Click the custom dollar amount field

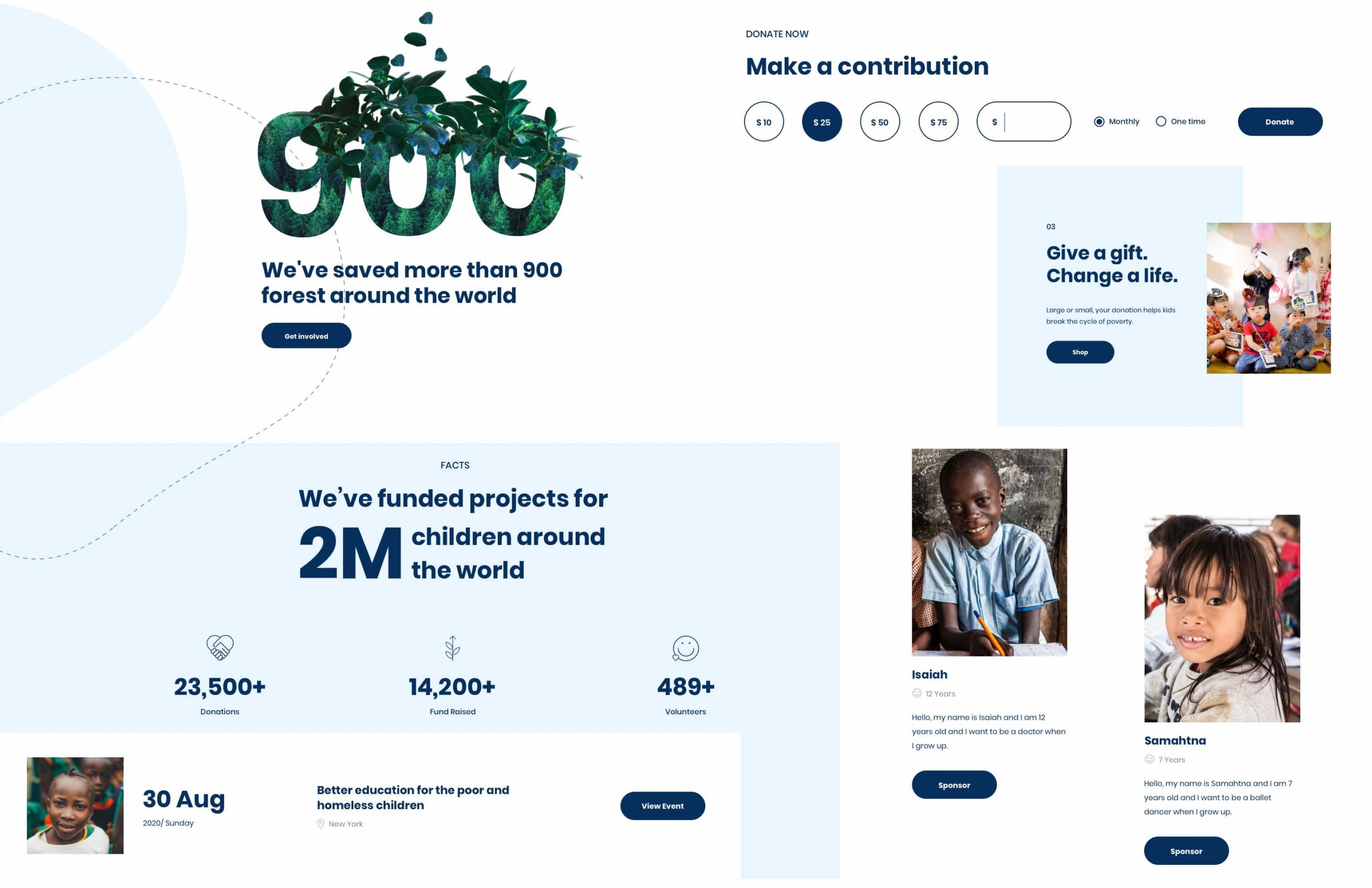1035,122
